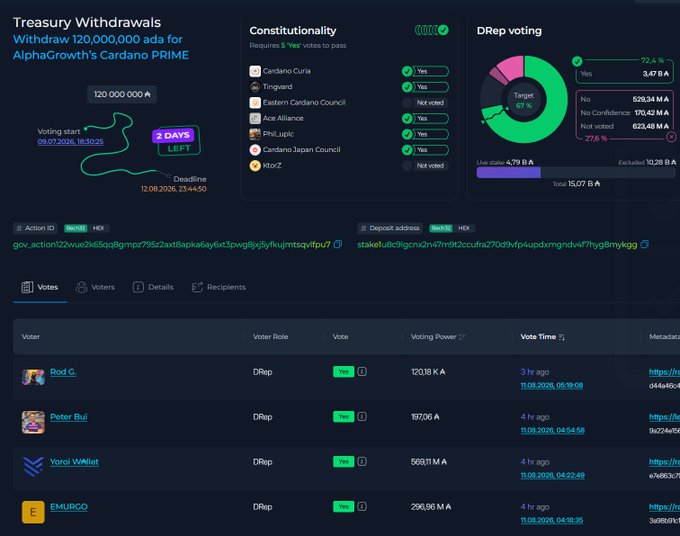Copy the deposit stake address
This screenshot has height=536, width=680.
[644, 245]
